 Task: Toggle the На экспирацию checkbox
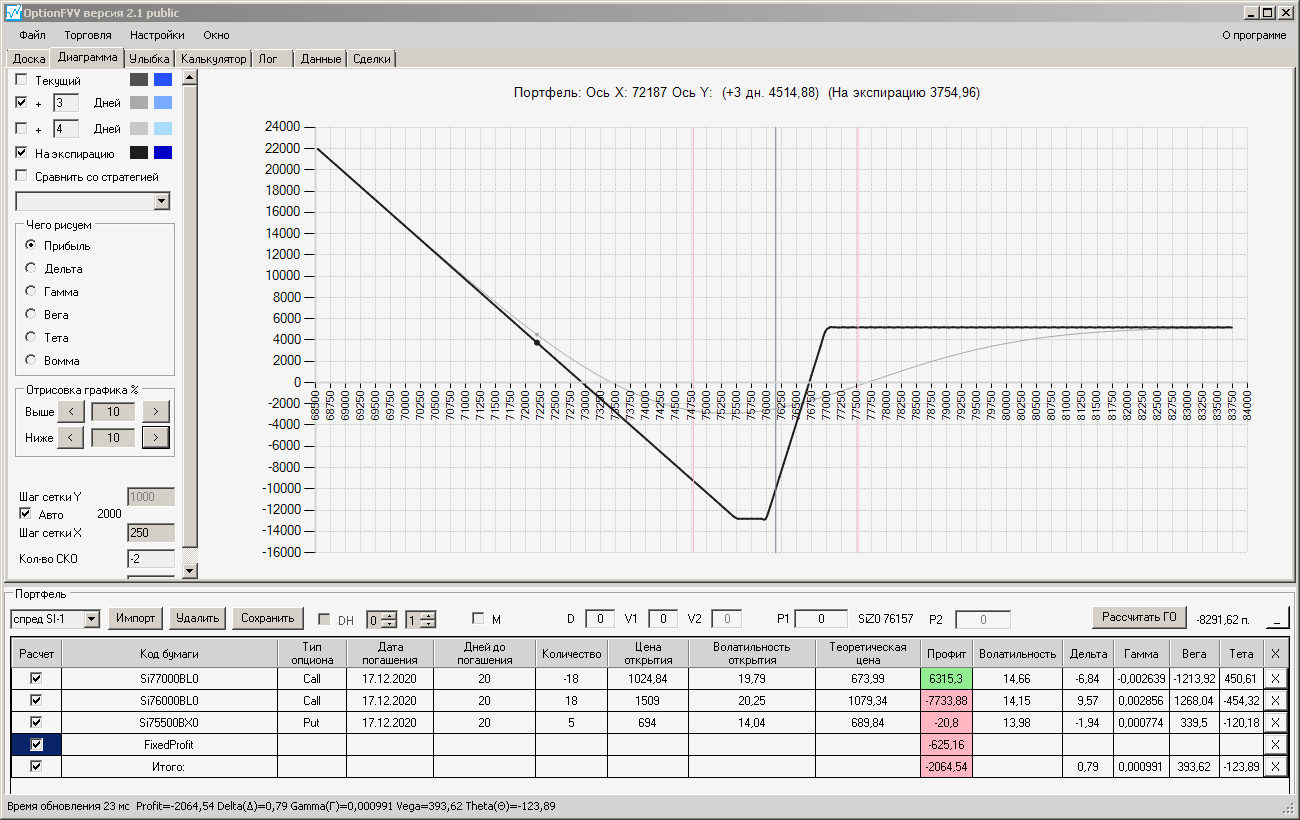click(x=22, y=154)
